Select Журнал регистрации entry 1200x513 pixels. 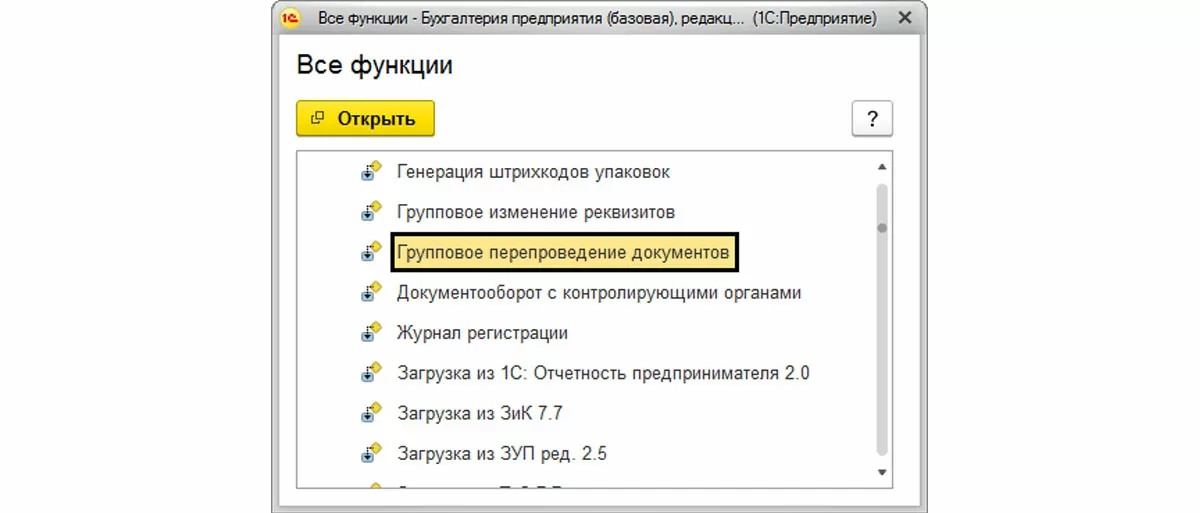point(482,333)
